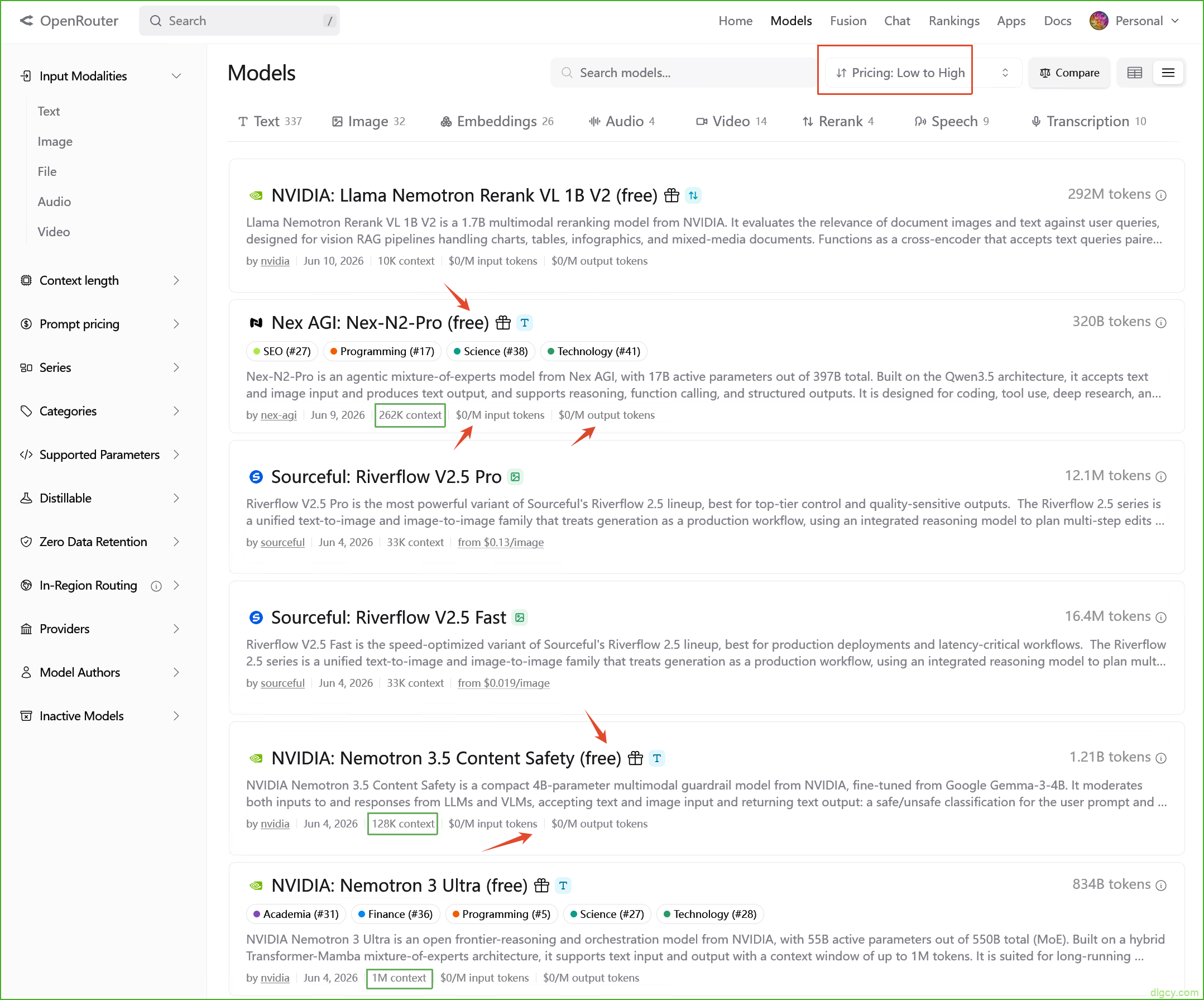Toggle the Text input modality filter

[49, 111]
